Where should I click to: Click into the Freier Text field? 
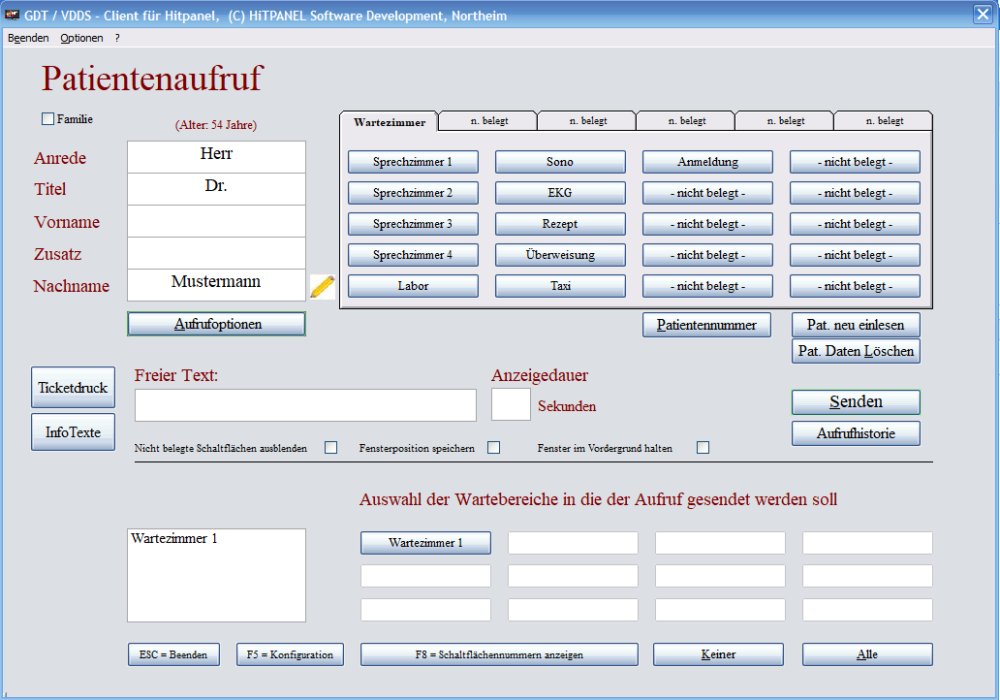[305, 405]
